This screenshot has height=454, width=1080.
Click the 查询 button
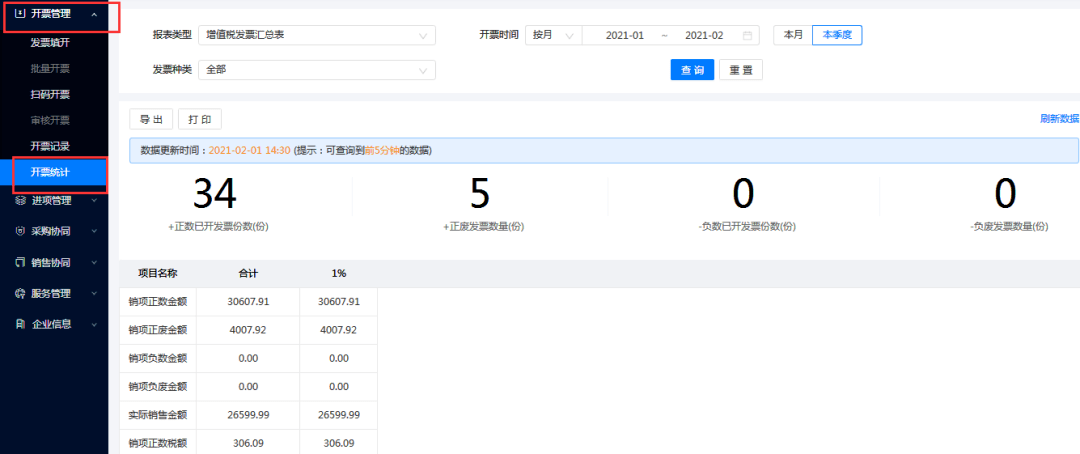692,70
